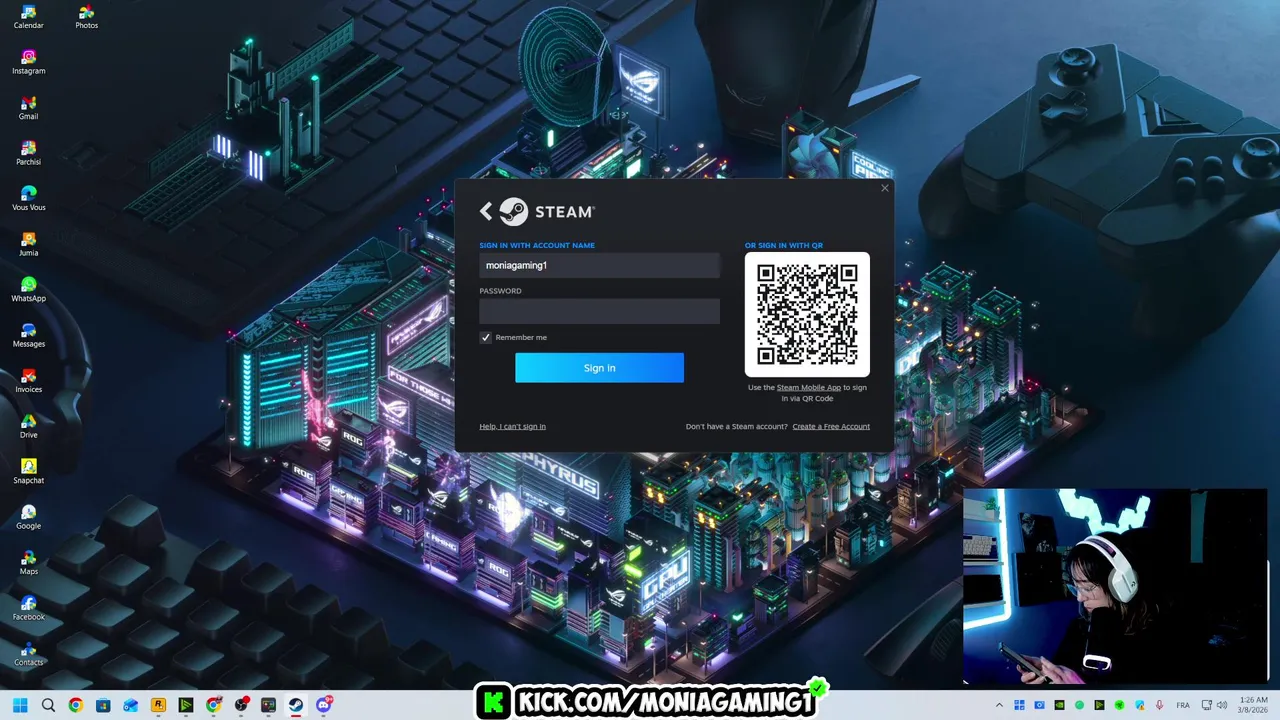Image resolution: width=1280 pixels, height=720 pixels.
Task: Launch Instagram from the desktop
Action: (x=28, y=62)
